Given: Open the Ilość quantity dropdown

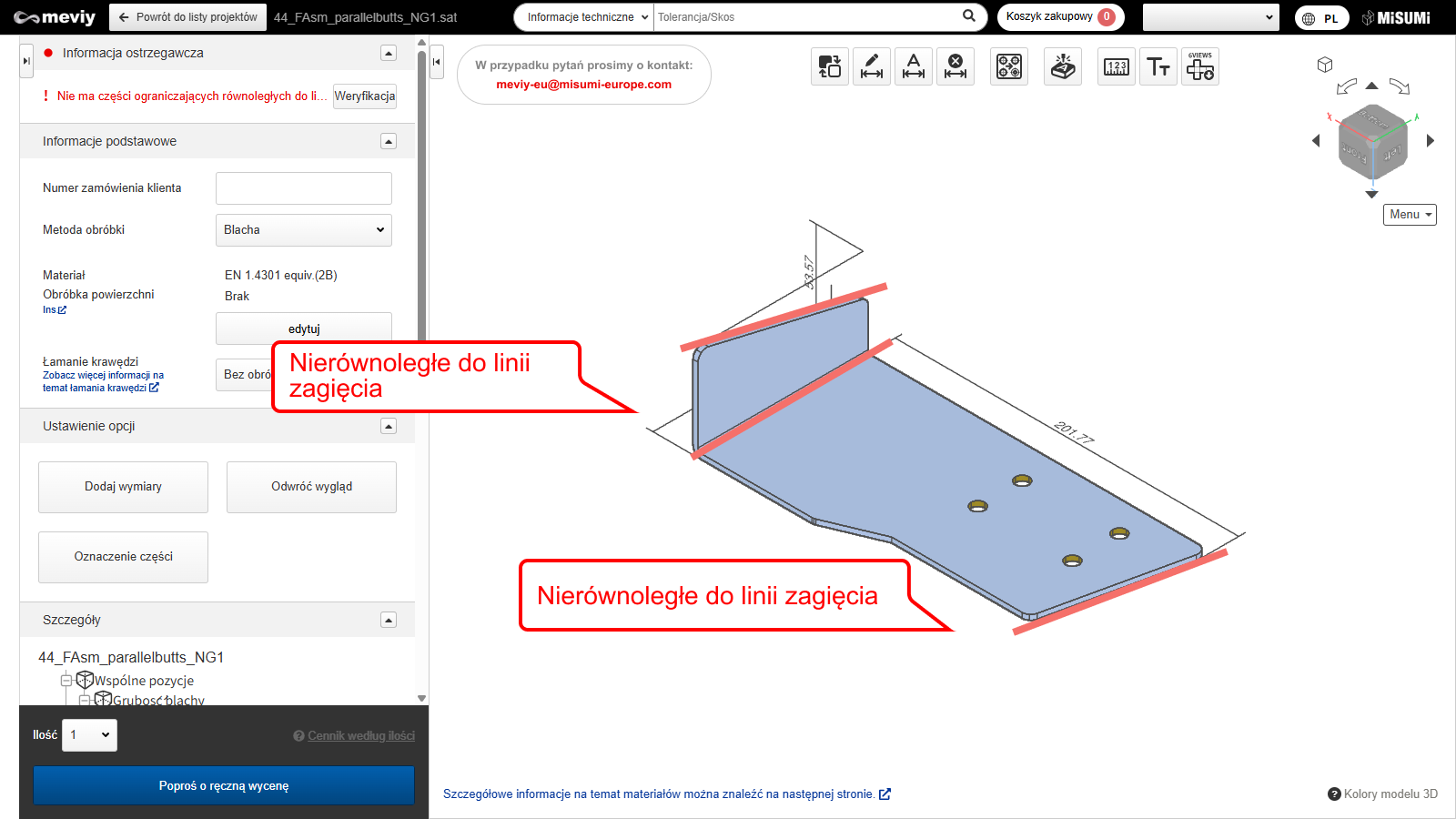Looking at the screenshot, I should pos(89,735).
